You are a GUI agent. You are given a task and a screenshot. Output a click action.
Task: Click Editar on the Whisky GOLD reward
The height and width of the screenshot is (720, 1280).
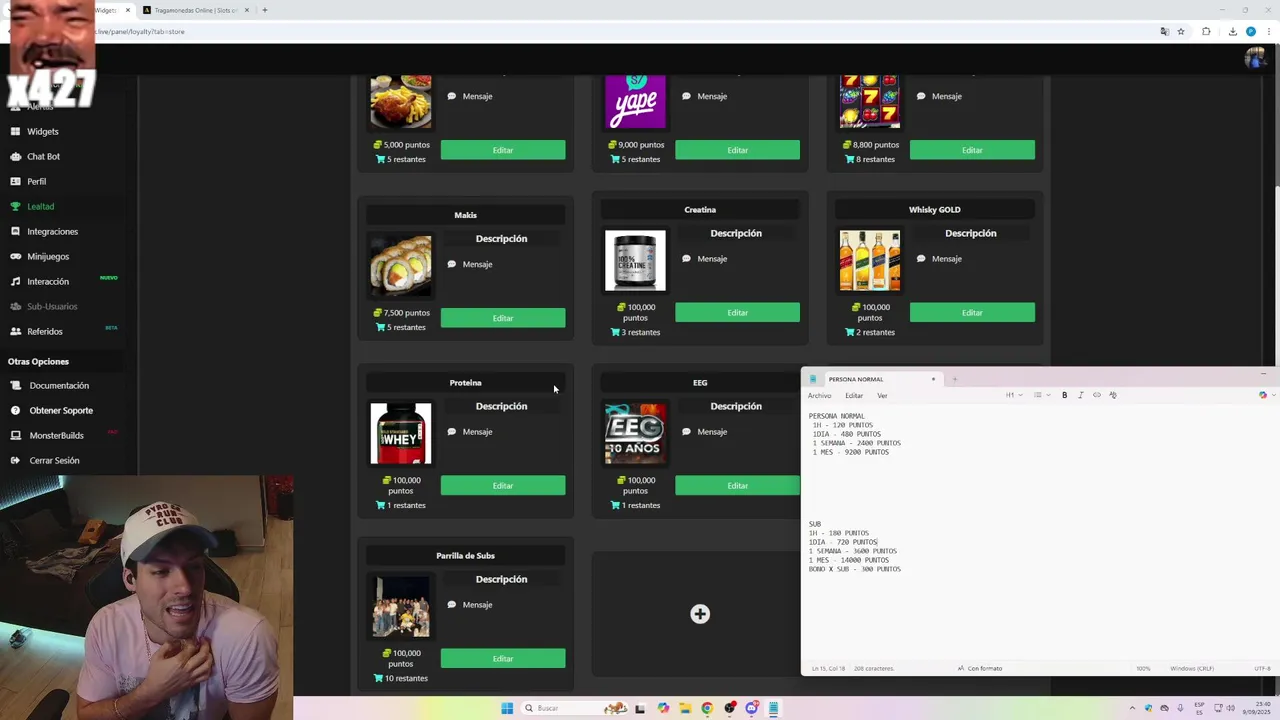972,312
